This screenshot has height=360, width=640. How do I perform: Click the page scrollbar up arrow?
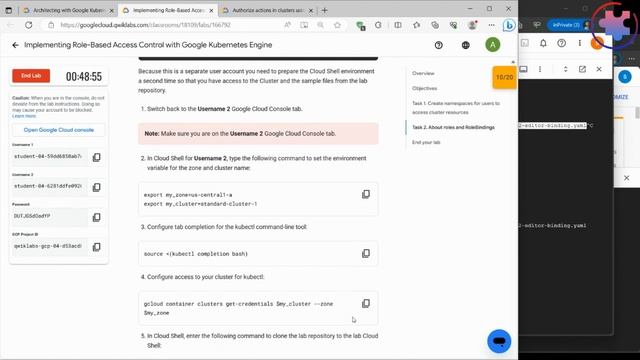(513, 62)
